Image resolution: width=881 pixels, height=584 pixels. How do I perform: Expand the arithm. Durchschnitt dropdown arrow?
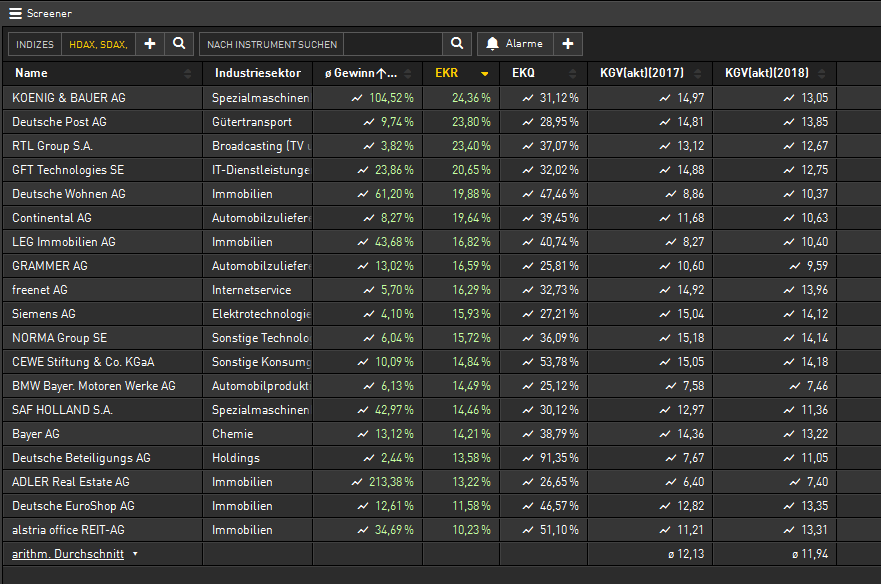pyautogui.click(x=135, y=554)
